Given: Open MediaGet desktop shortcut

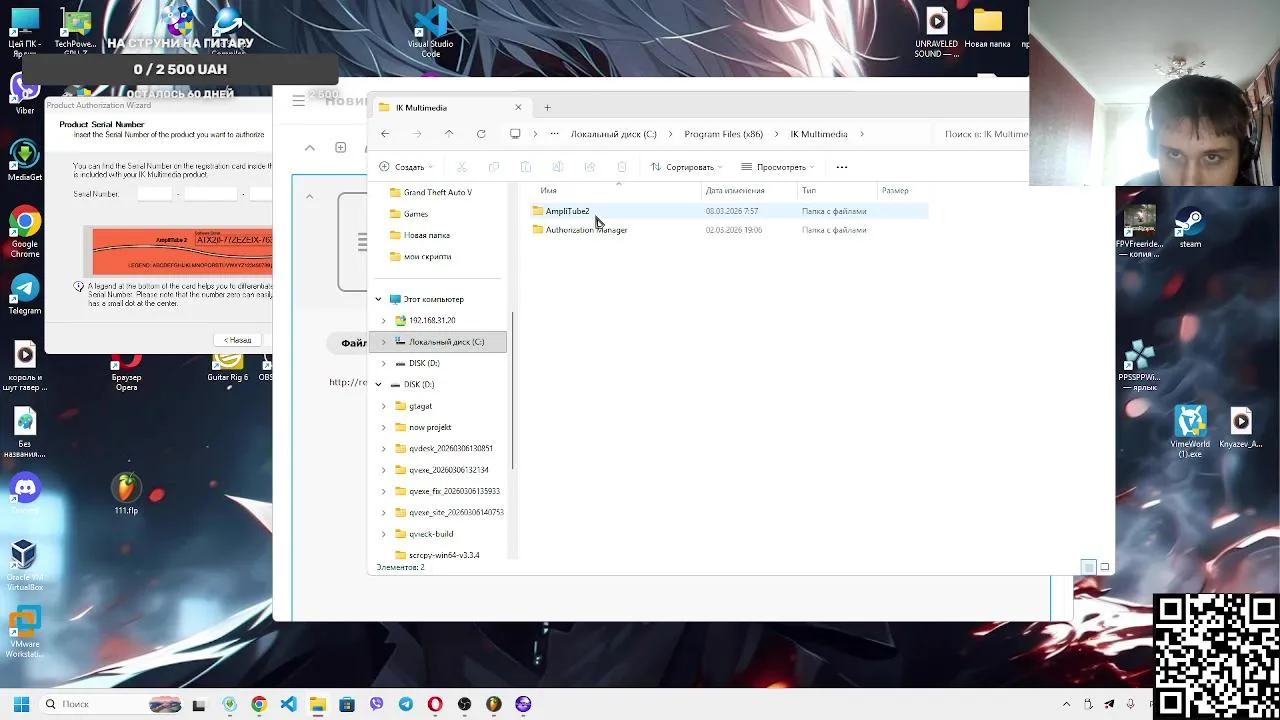Looking at the screenshot, I should coord(25,161).
